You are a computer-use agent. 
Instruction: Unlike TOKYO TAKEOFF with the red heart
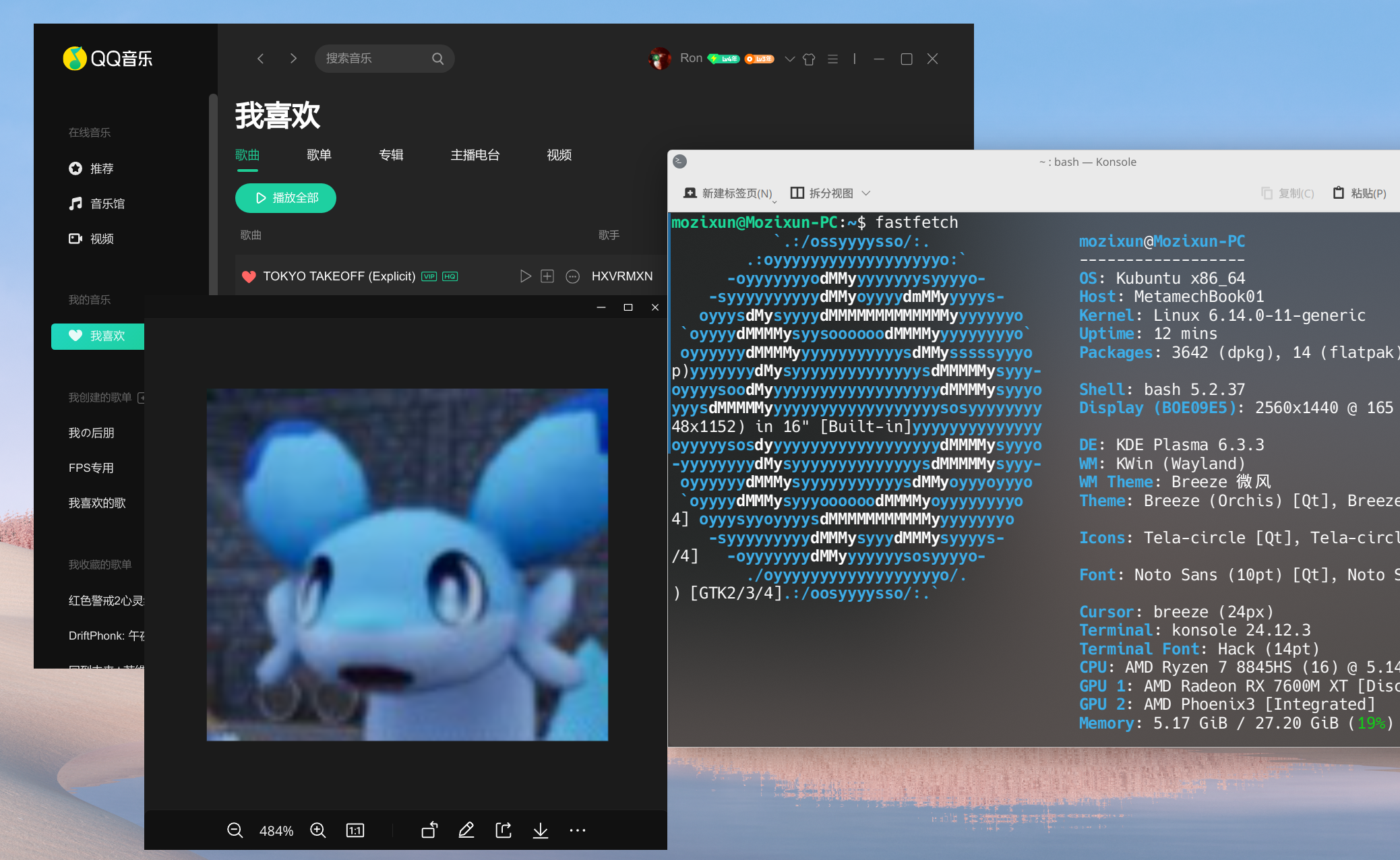click(249, 276)
